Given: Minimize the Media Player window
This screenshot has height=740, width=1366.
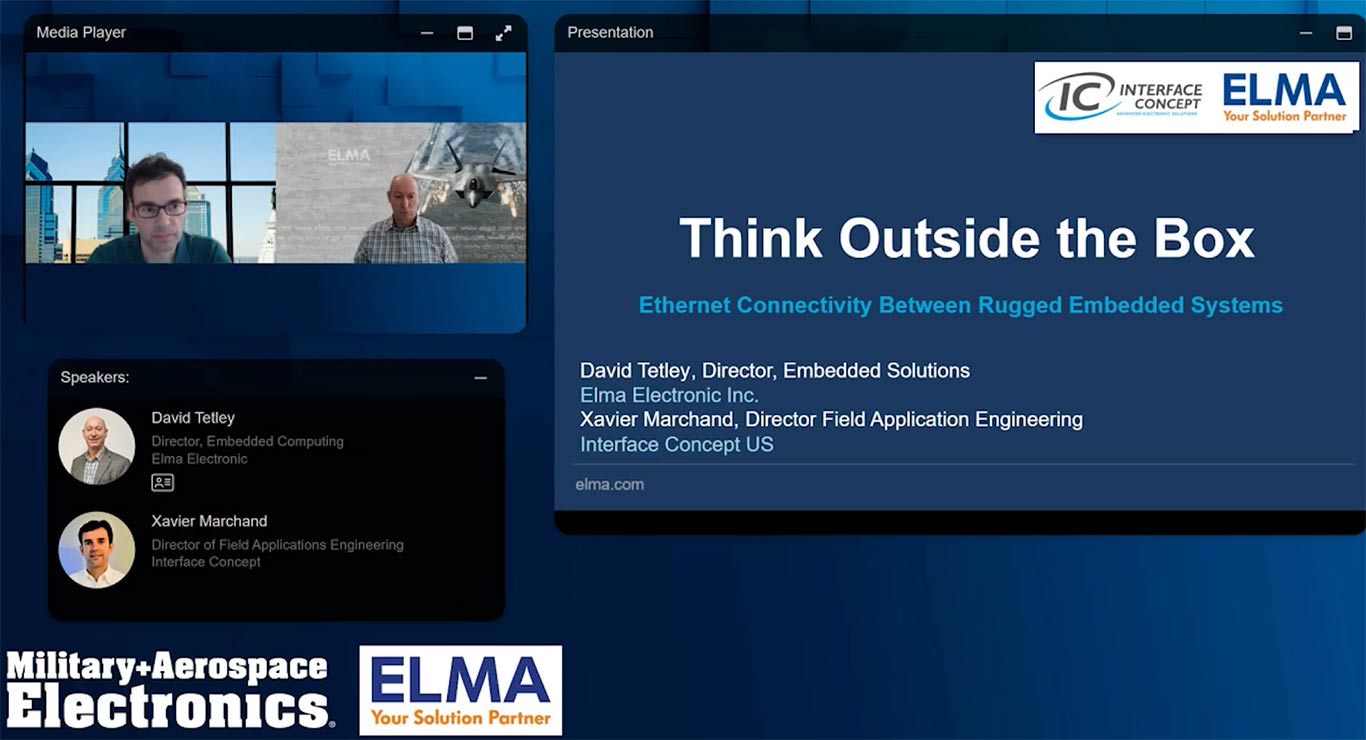Looking at the screenshot, I should [426, 32].
